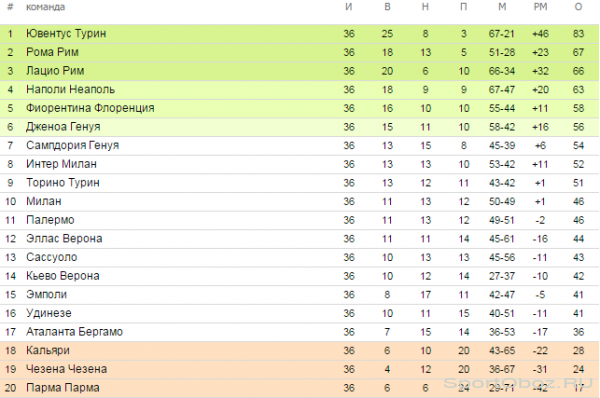Click the Торино Турин team name
600x398 pixels.
coord(63,183)
